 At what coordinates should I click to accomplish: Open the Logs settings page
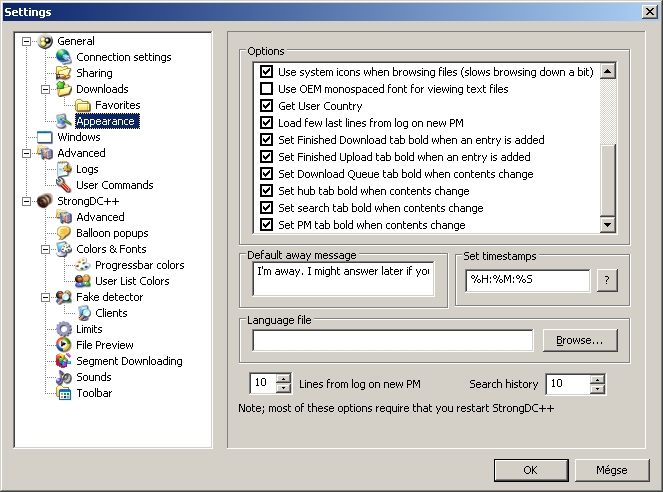(87, 169)
